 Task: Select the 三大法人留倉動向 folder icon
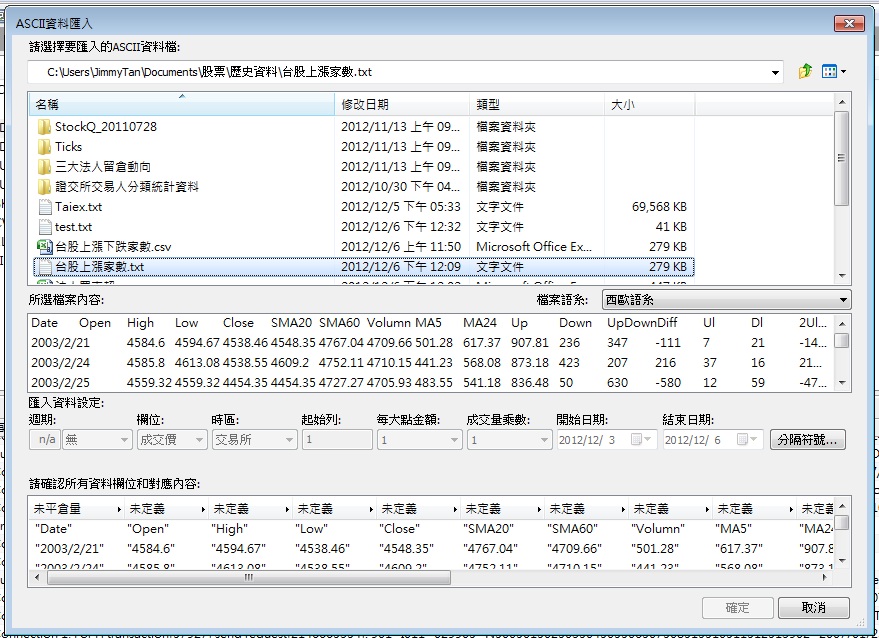pos(44,167)
